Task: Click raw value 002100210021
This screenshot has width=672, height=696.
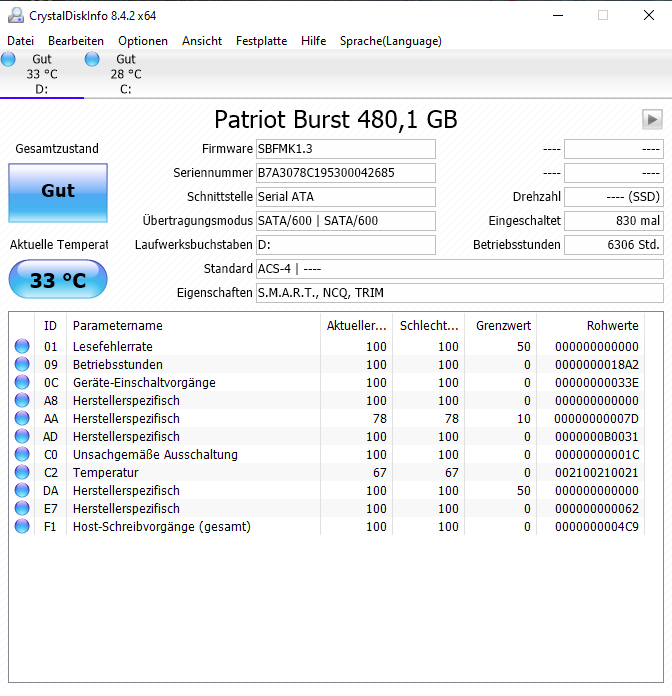Action: click(x=597, y=473)
